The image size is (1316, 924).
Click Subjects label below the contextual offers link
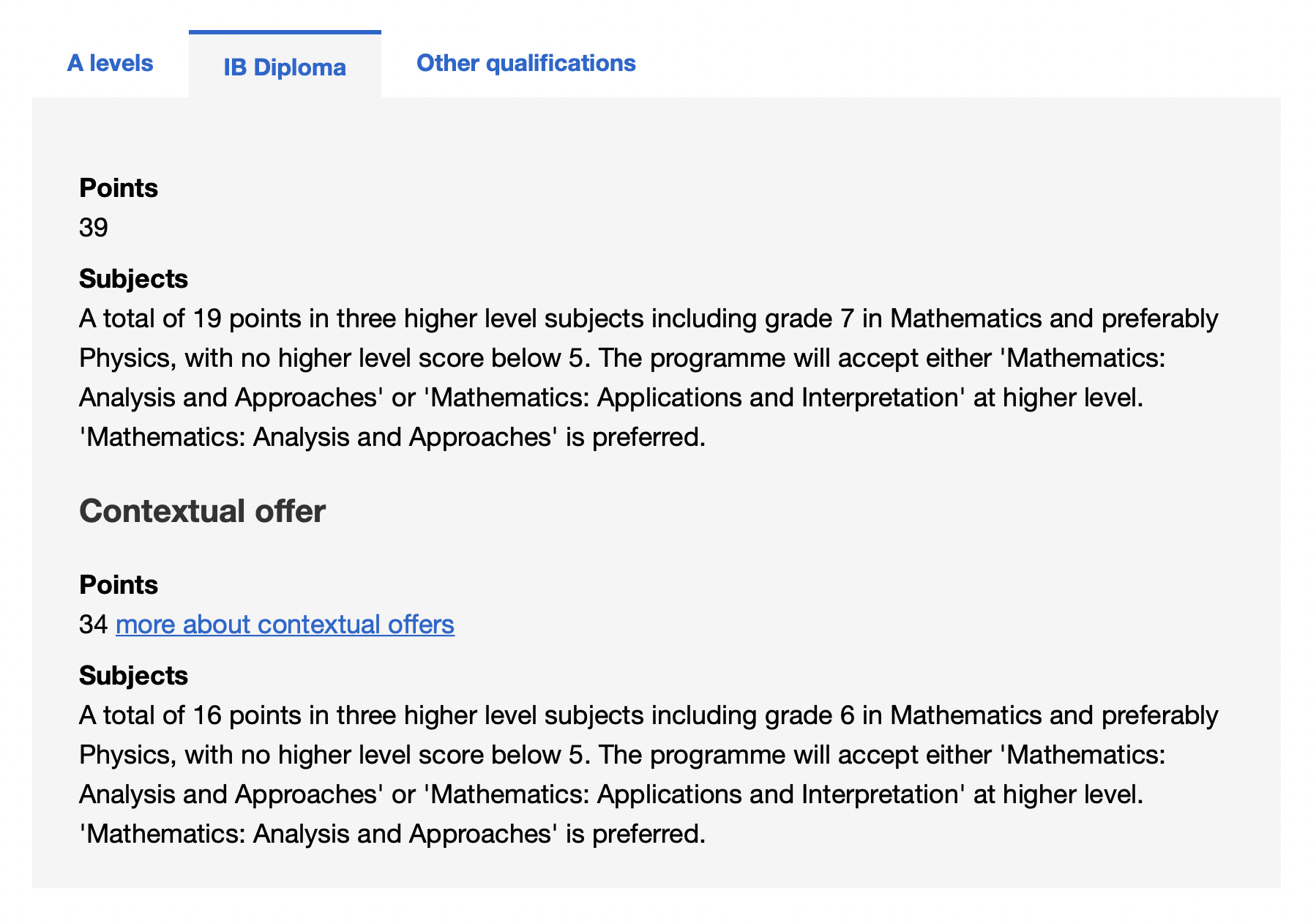(133, 675)
